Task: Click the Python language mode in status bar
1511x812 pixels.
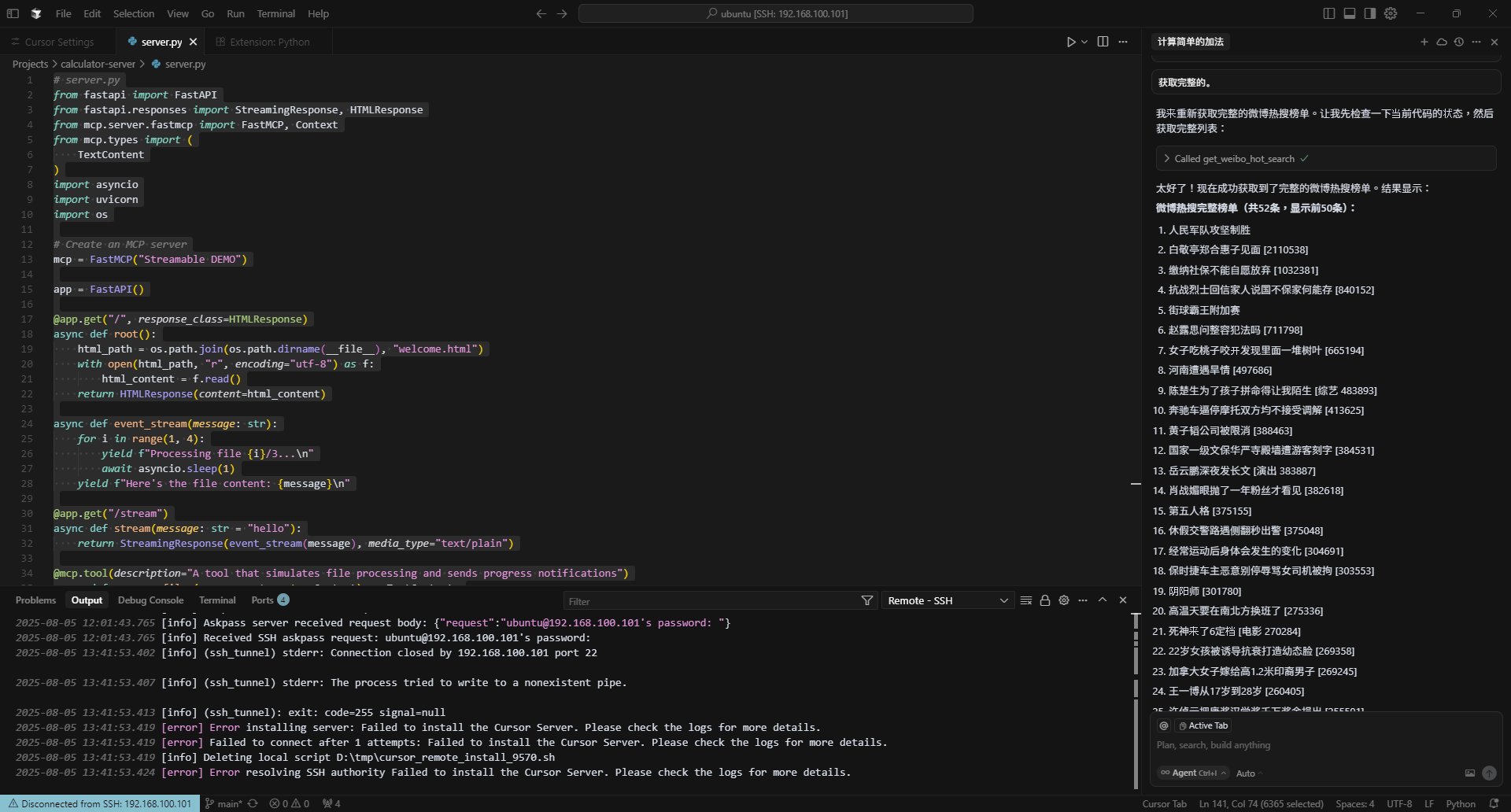Action: pos(1460,803)
